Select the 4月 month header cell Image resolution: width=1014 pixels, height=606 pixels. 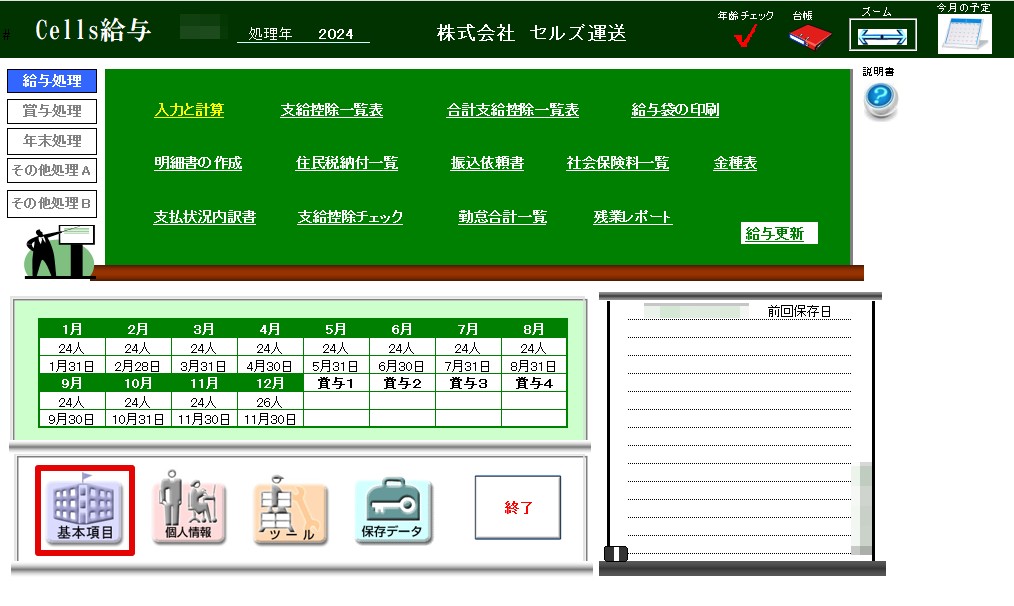click(270, 329)
